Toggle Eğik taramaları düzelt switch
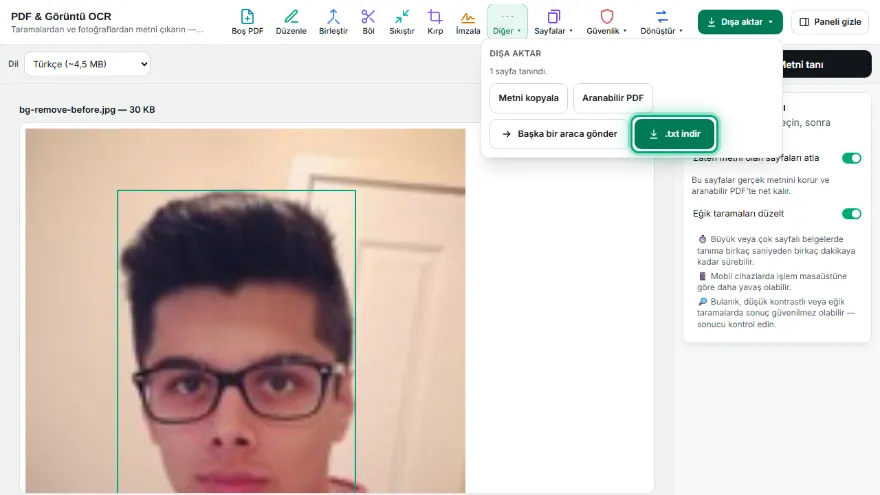 click(x=851, y=214)
